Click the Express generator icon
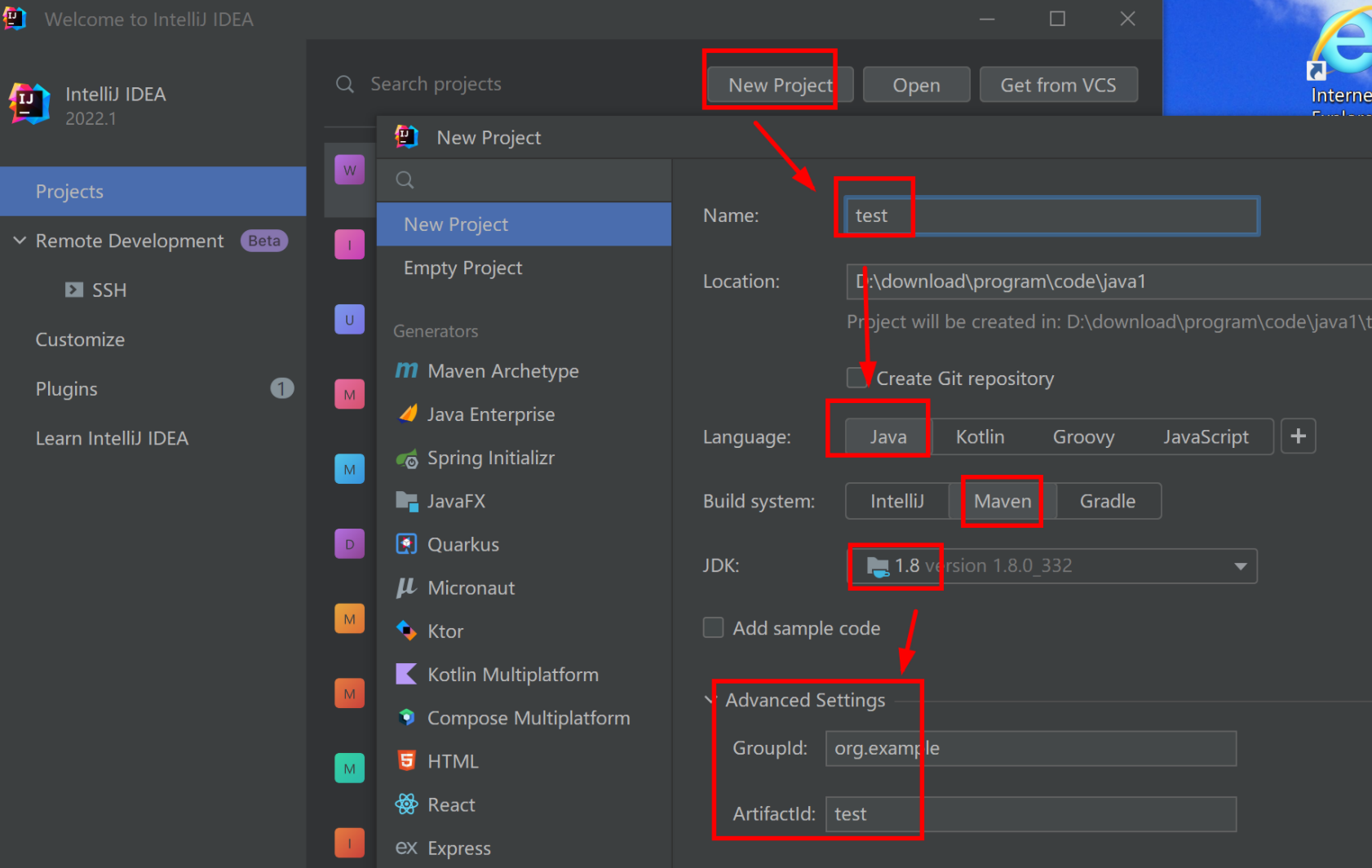 click(x=406, y=848)
